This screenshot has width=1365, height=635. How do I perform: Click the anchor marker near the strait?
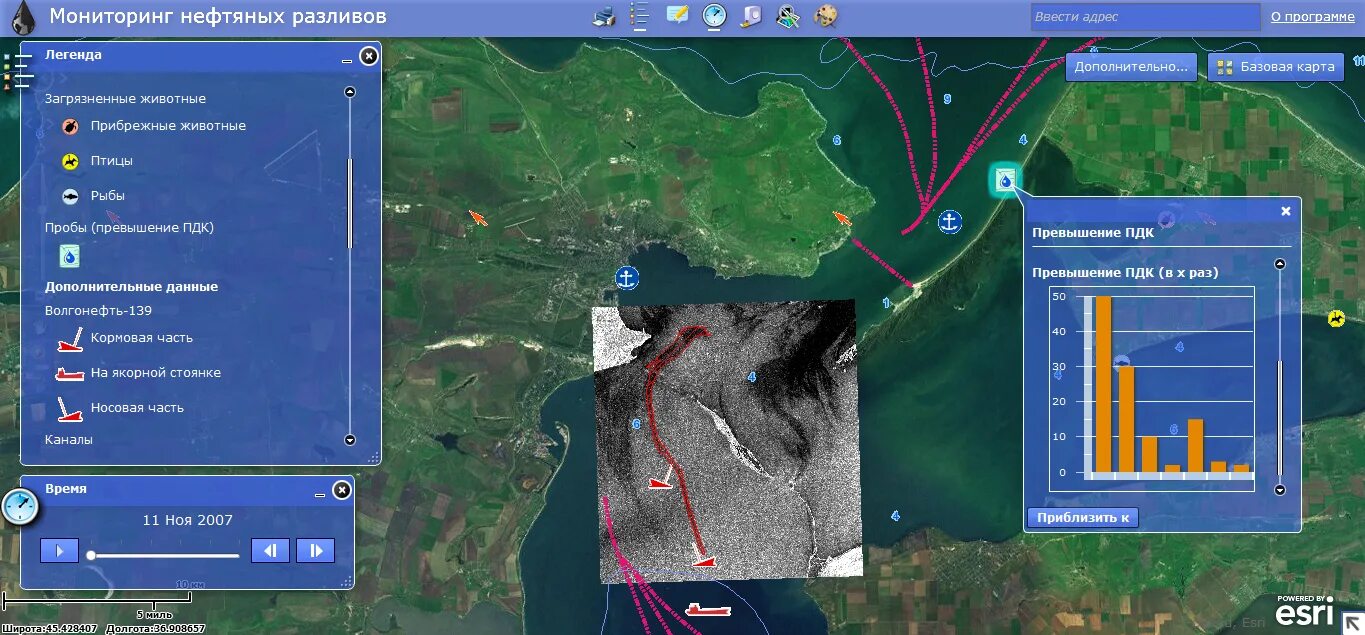tap(950, 222)
